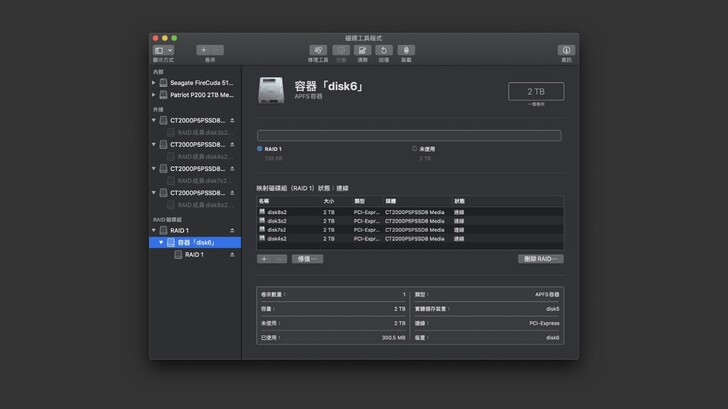Click the add volume plus toolbar button
This screenshot has height=409, width=728.
coord(204,50)
